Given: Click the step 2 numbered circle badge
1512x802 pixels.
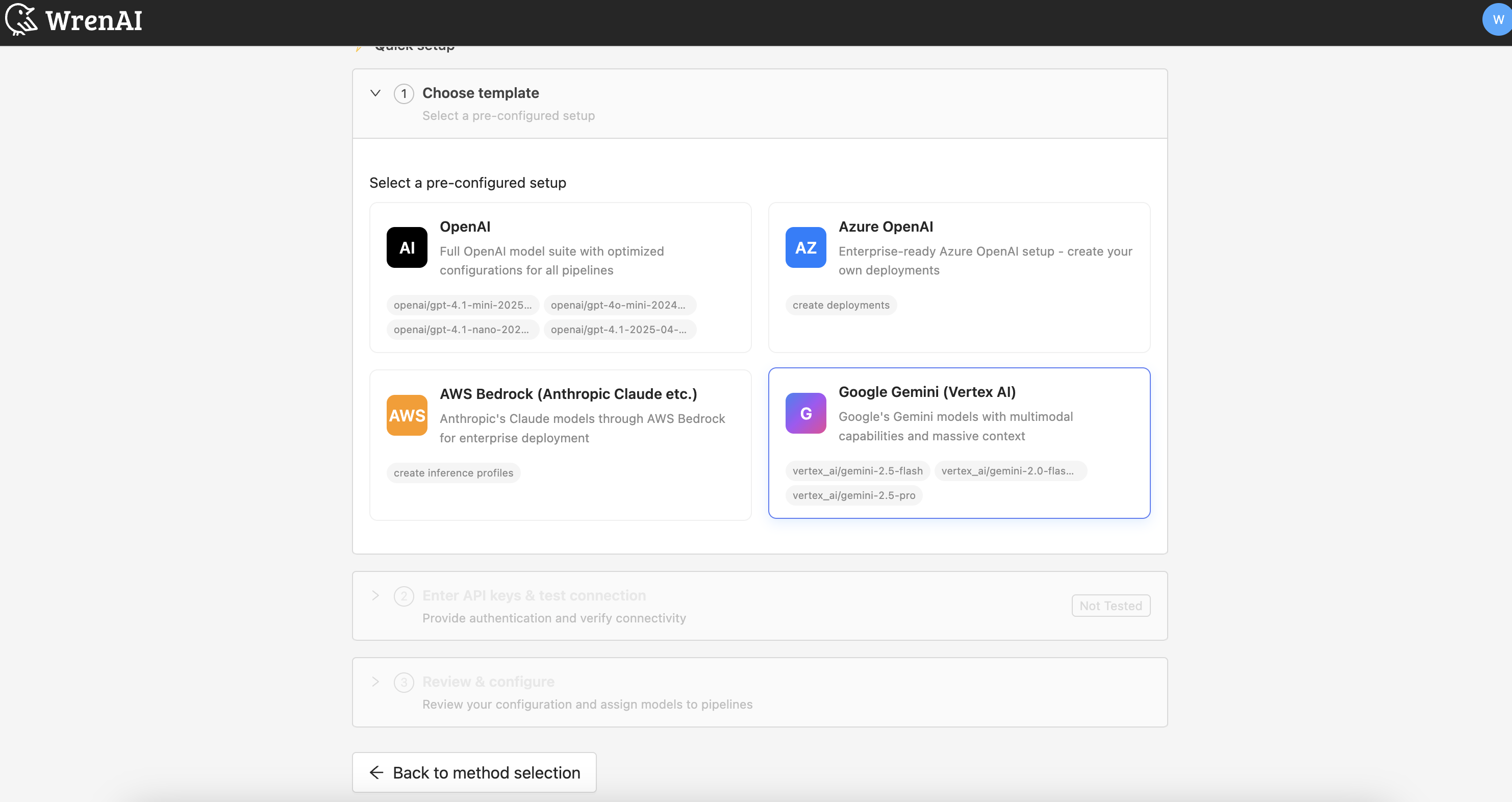Looking at the screenshot, I should click(x=404, y=595).
